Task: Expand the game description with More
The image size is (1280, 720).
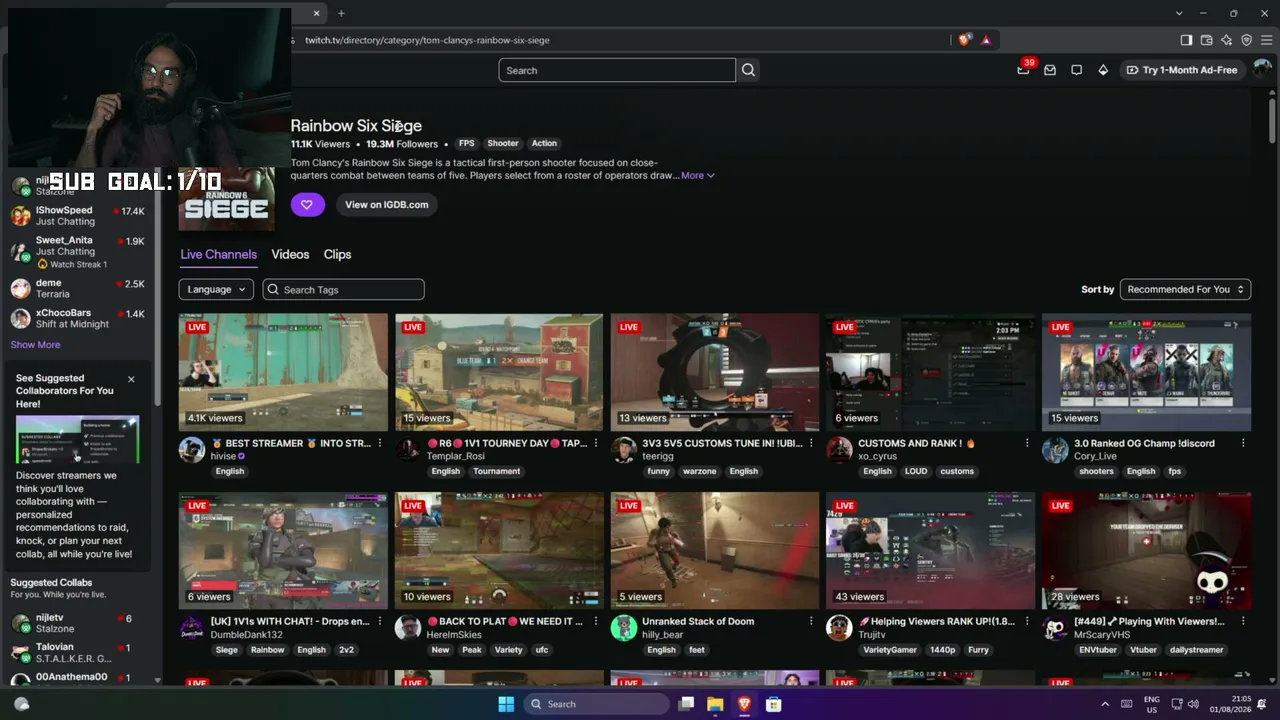Action: (x=698, y=176)
